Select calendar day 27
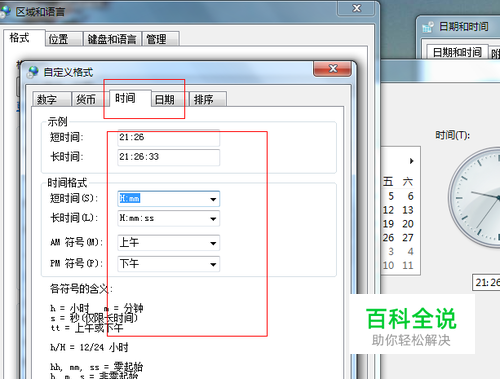The height and width of the screenshot is (379, 500). point(408,238)
